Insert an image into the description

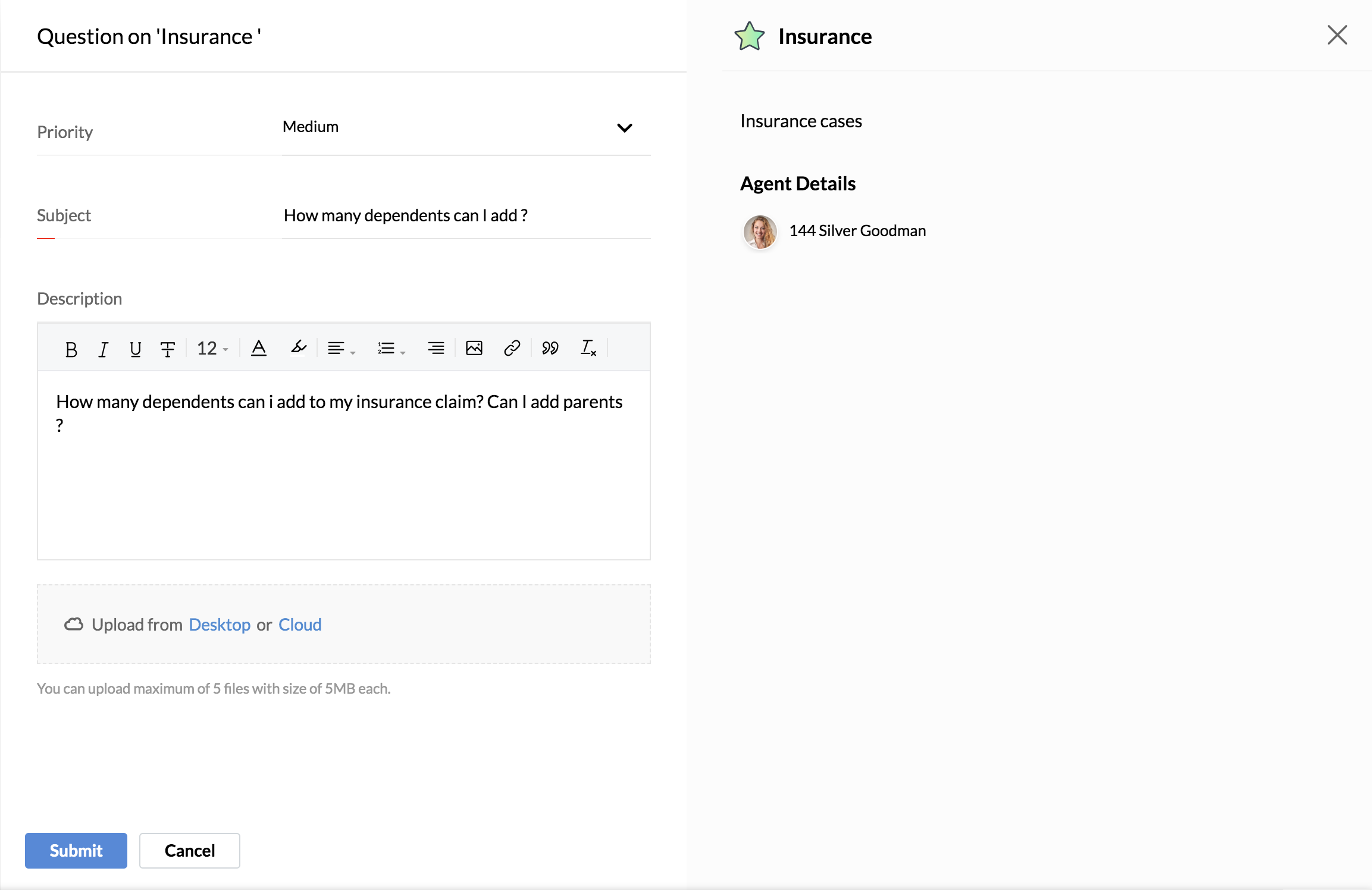tap(474, 348)
